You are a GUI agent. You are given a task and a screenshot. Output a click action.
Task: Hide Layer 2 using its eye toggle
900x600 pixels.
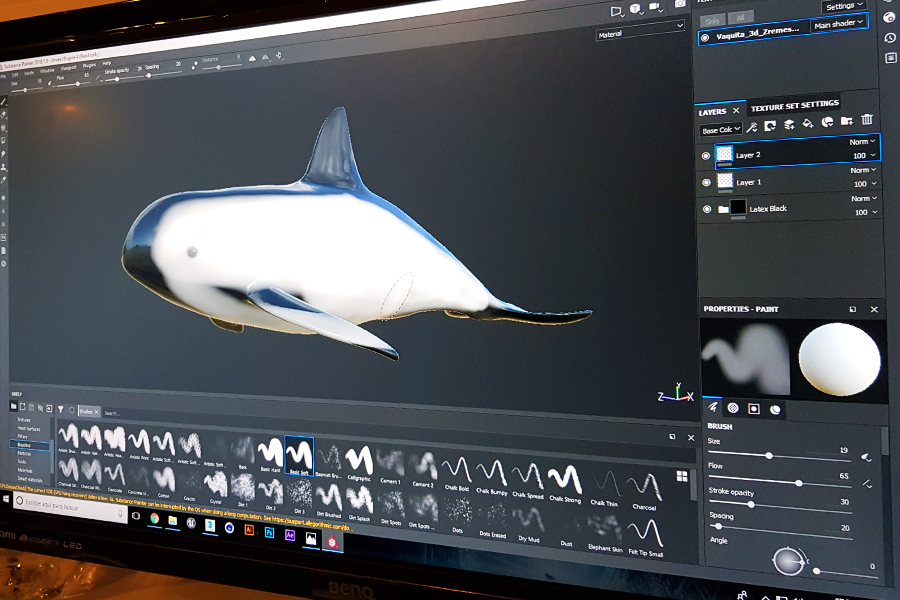tap(705, 155)
